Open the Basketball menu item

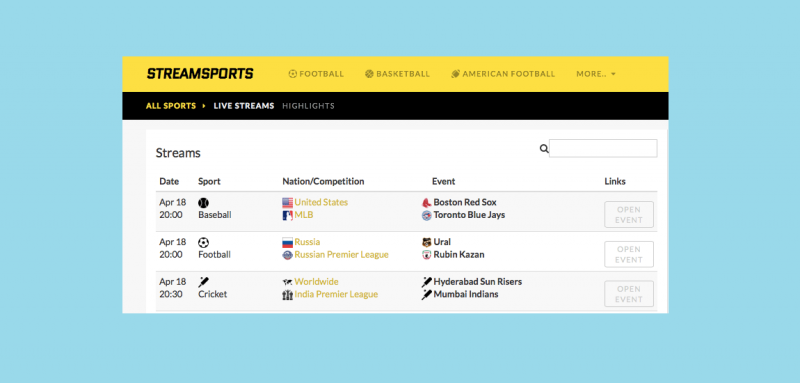tap(397, 74)
